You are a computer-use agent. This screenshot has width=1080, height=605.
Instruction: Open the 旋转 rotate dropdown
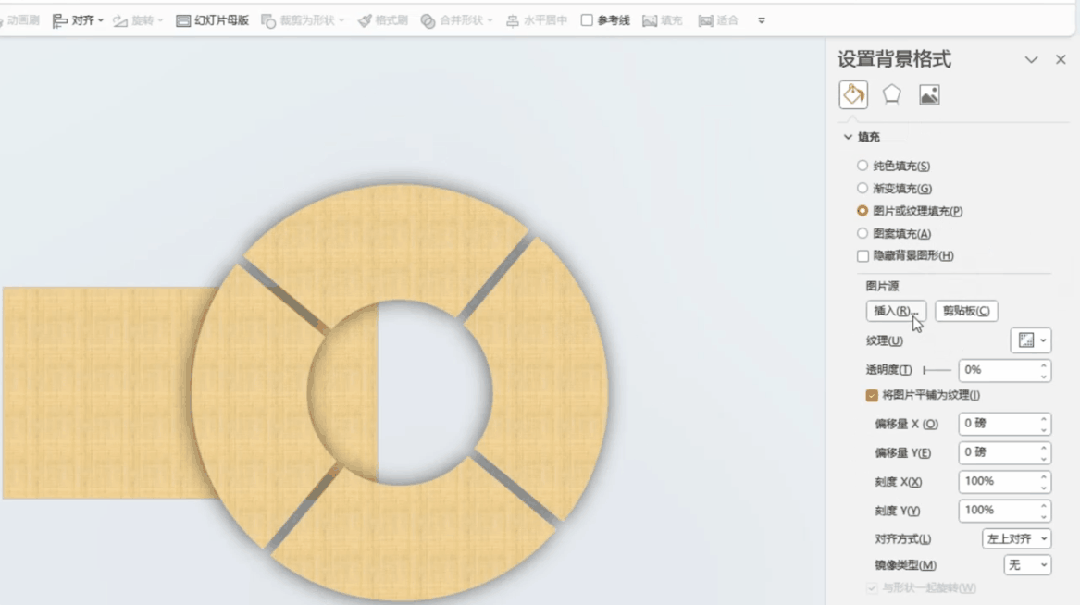click(138, 21)
